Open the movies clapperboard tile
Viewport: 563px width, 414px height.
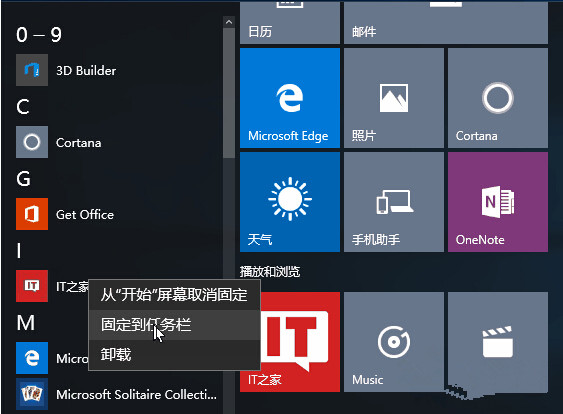pyautogui.click(x=498, y=342)
